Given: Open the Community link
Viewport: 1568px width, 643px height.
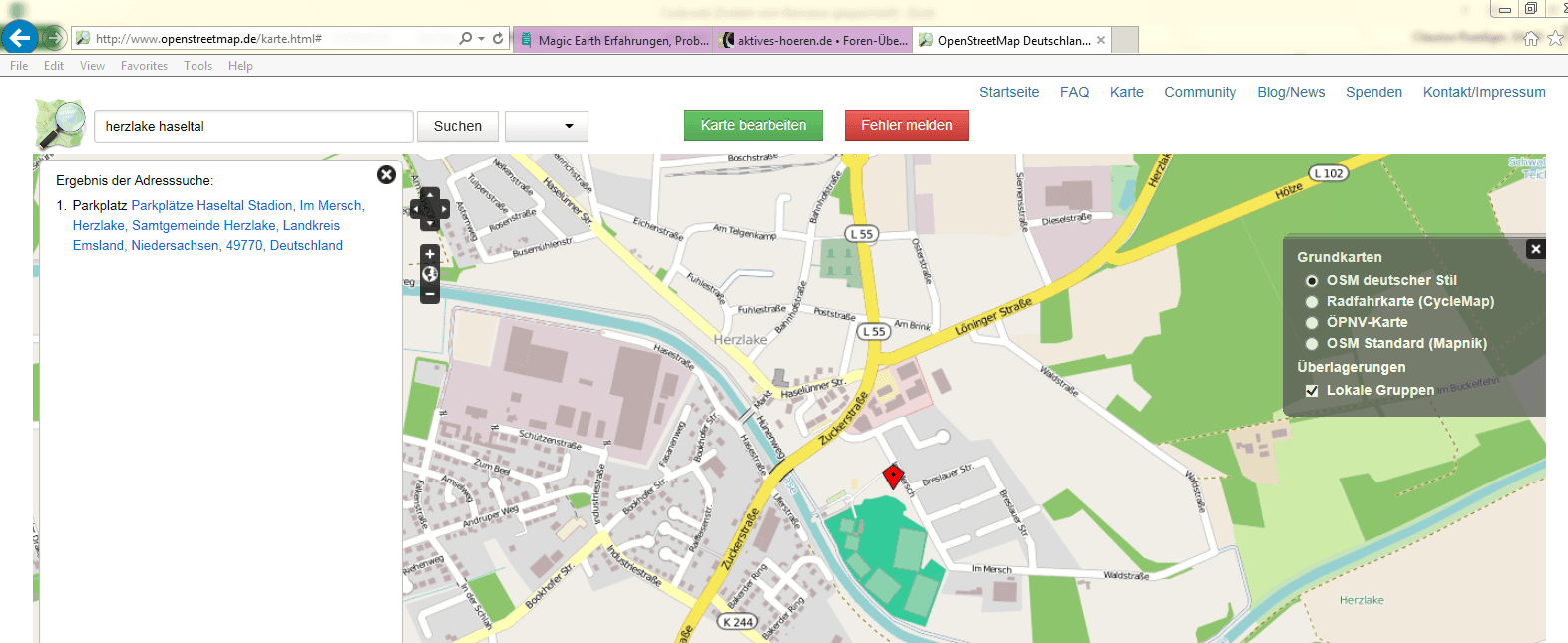Looking at the screenshot, I should click(x=1200, y=92).
